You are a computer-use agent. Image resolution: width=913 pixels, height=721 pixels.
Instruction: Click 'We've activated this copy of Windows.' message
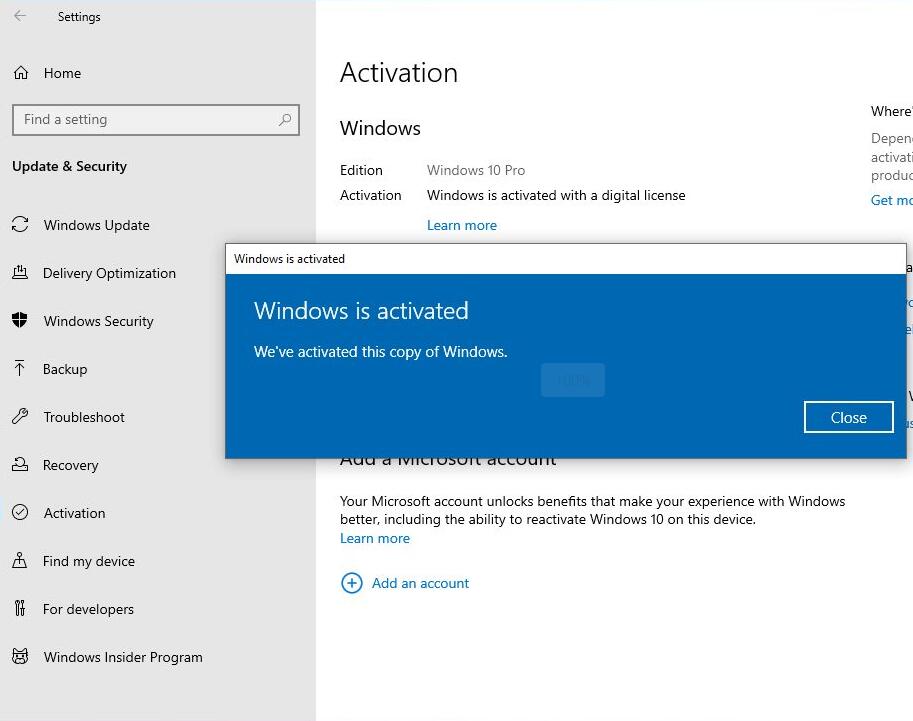[x=380, y=352]
